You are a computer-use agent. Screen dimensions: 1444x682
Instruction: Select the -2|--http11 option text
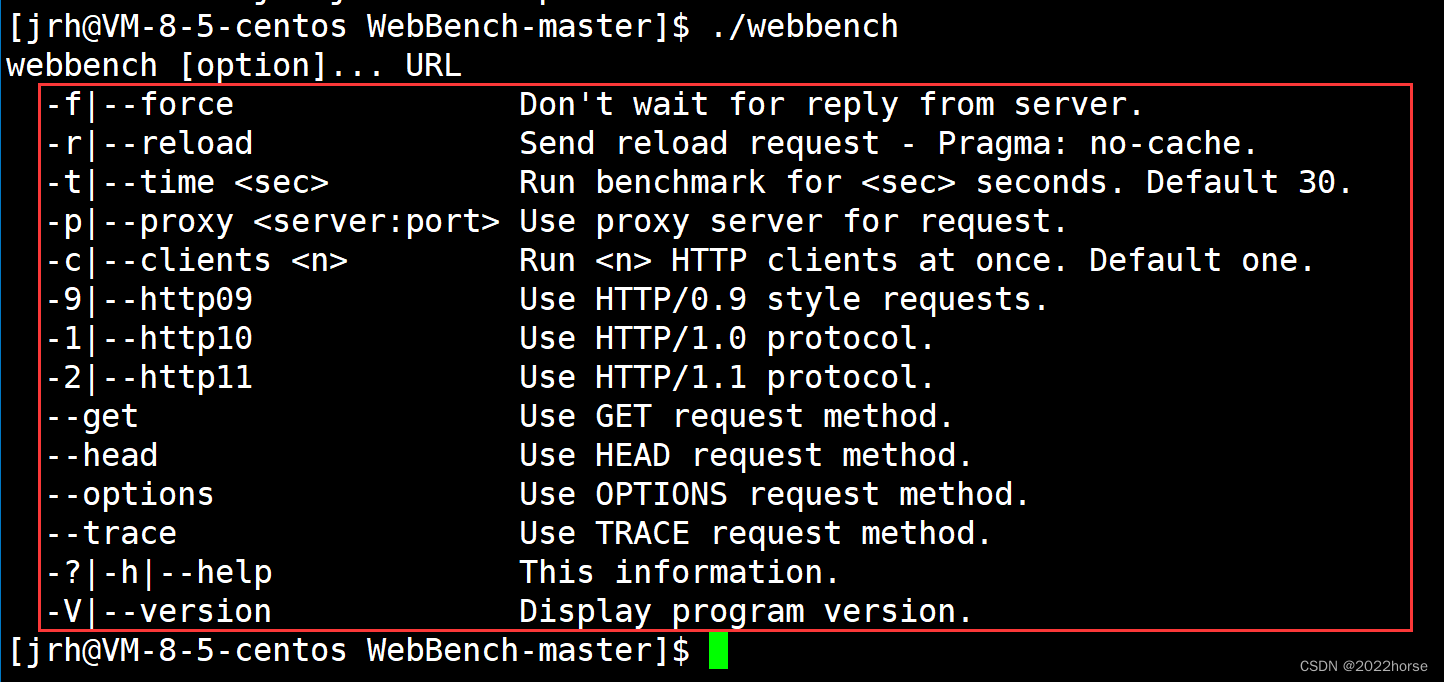(149, 377)
